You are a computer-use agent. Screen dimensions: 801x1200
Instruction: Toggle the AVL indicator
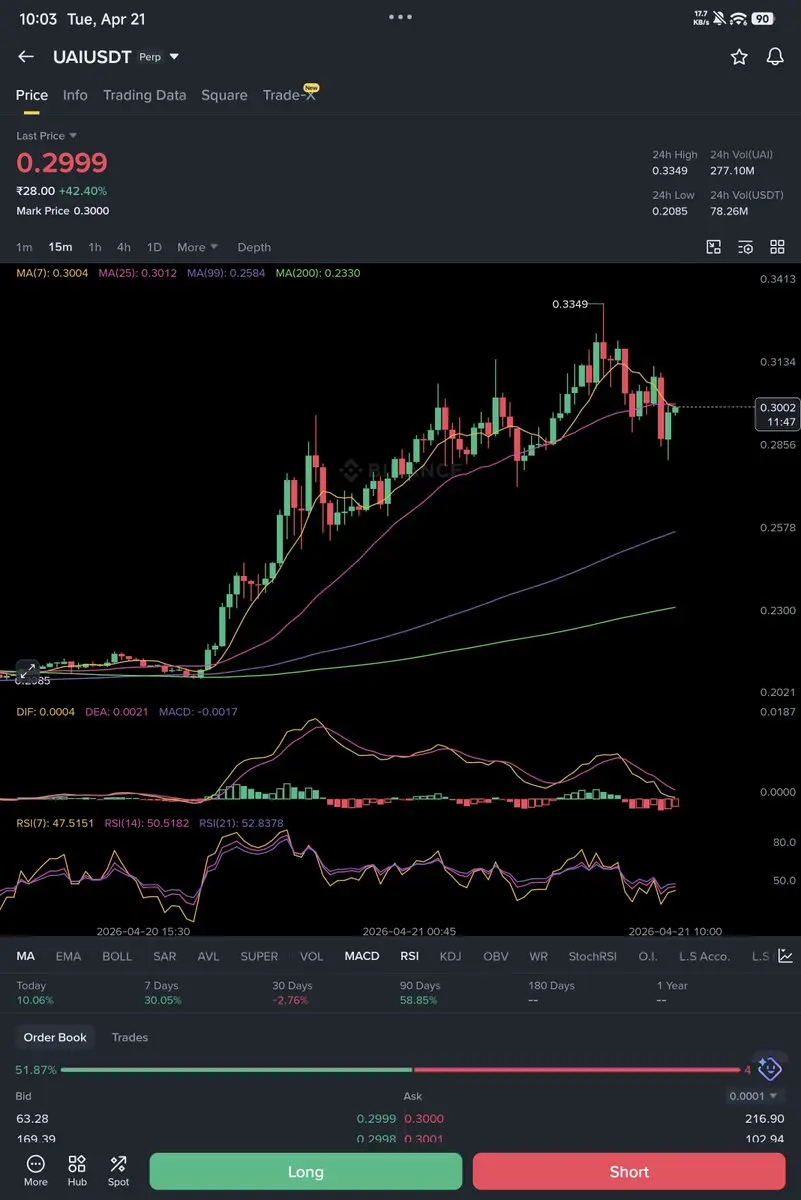click(208, 956)
